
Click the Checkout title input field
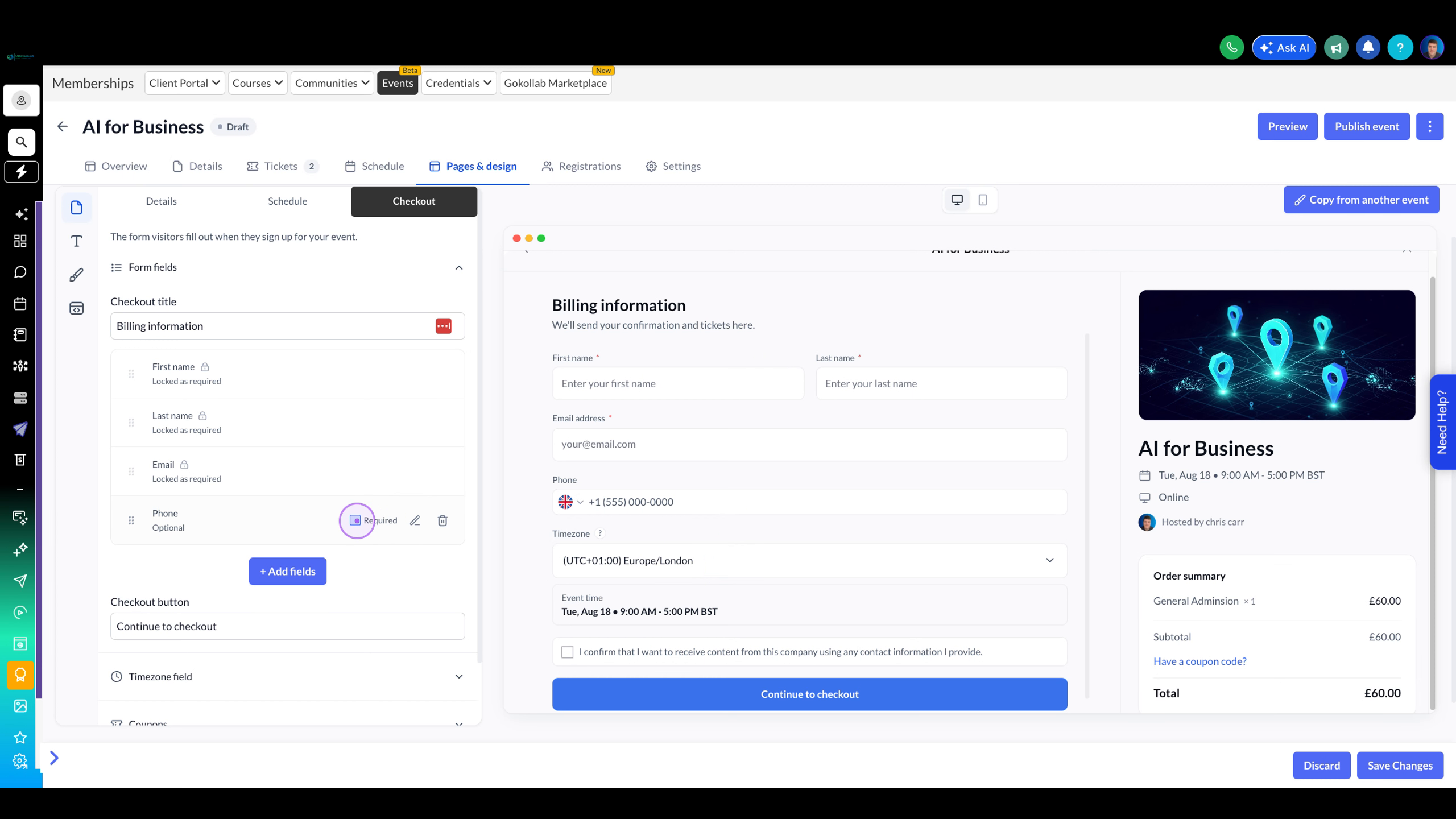pos(287,326)
